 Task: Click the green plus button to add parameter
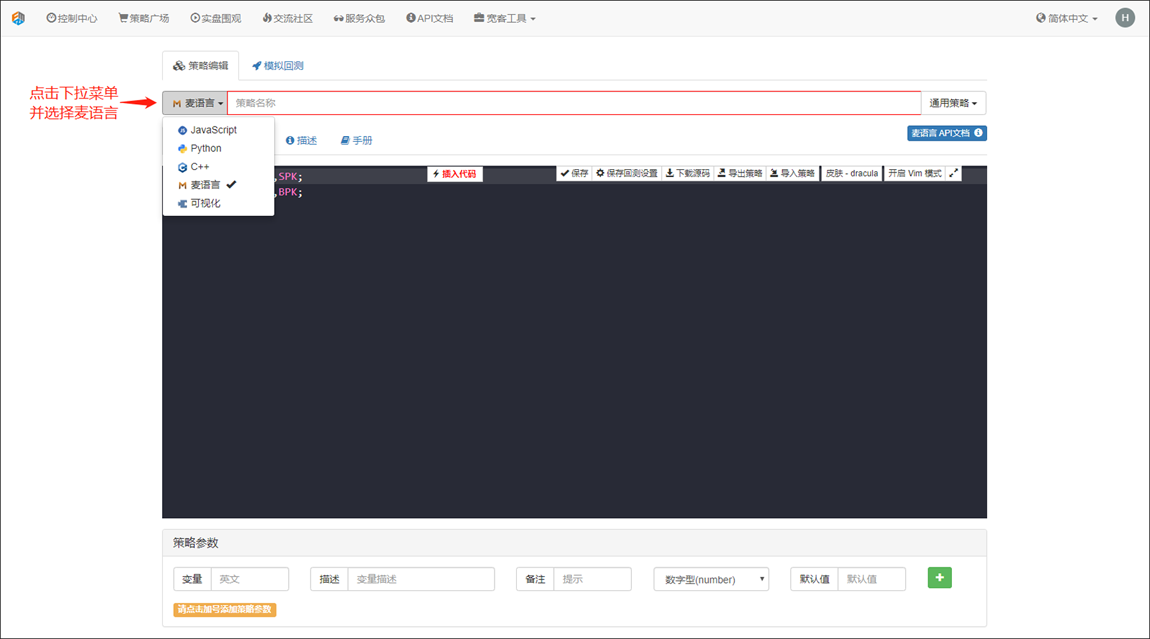click(939, 577)
